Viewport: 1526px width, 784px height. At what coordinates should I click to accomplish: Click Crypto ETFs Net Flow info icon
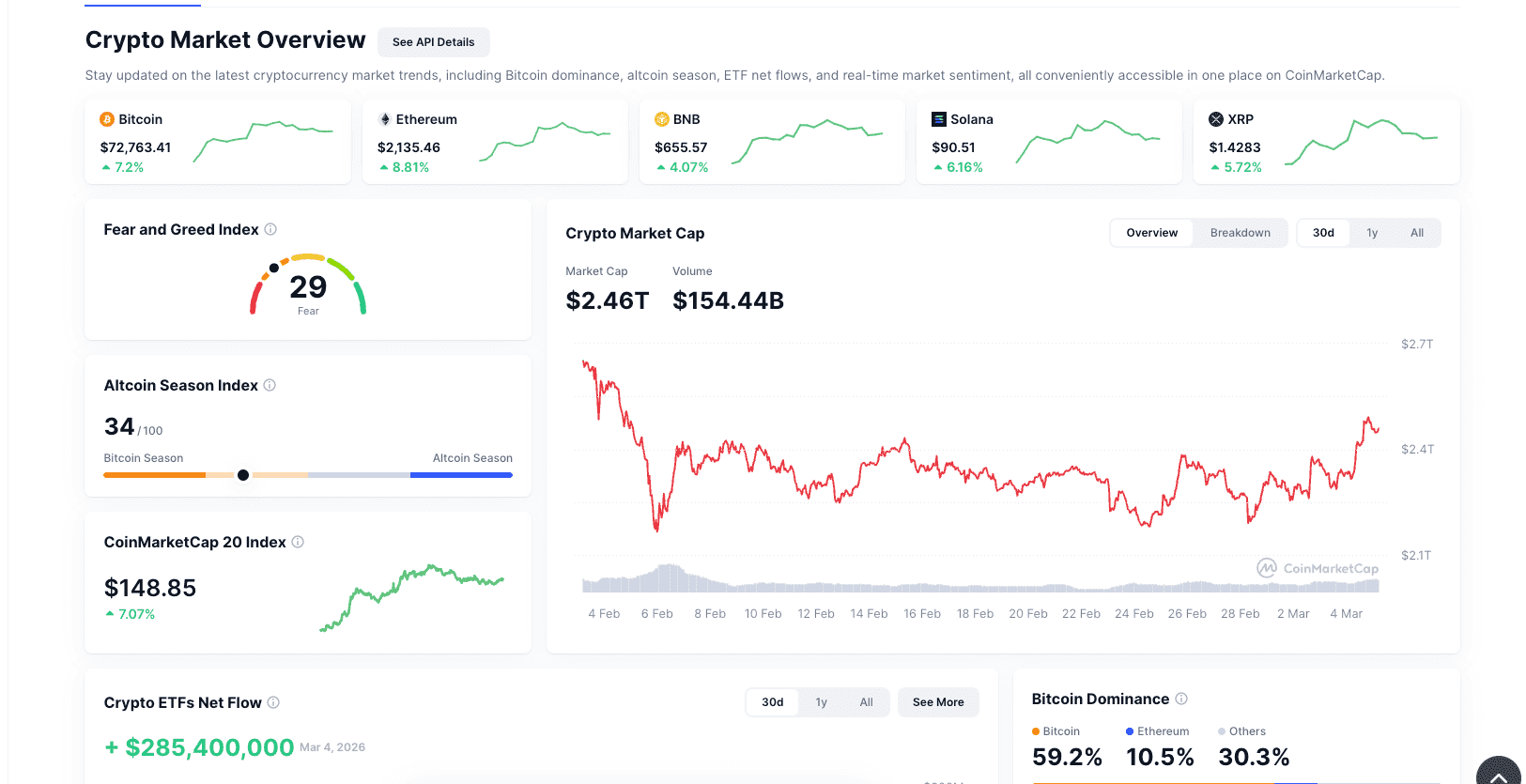(273, 702)
